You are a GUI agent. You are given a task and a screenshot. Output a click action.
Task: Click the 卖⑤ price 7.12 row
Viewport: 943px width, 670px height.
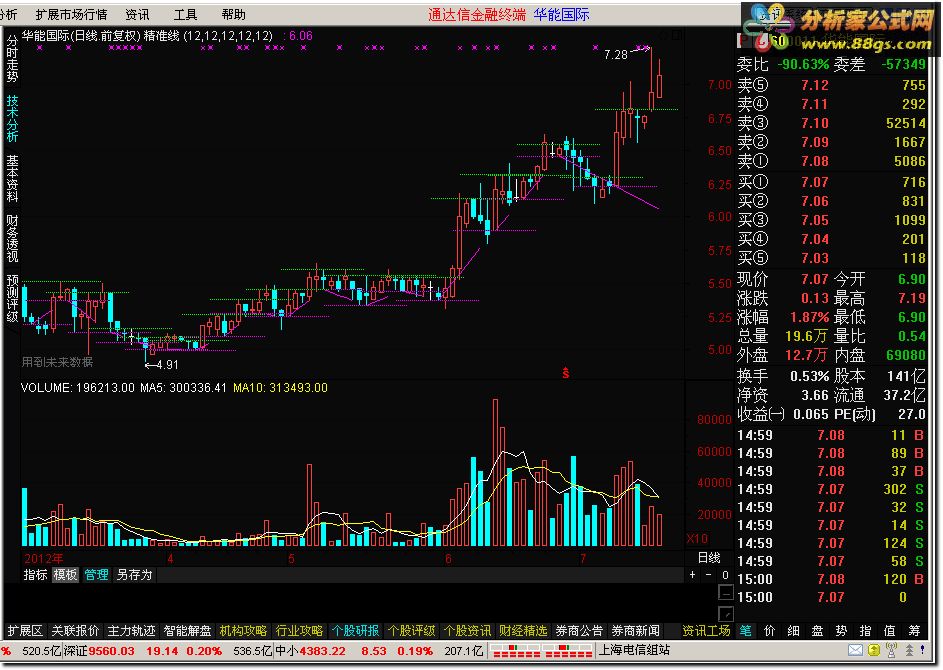tap(831, 85)
